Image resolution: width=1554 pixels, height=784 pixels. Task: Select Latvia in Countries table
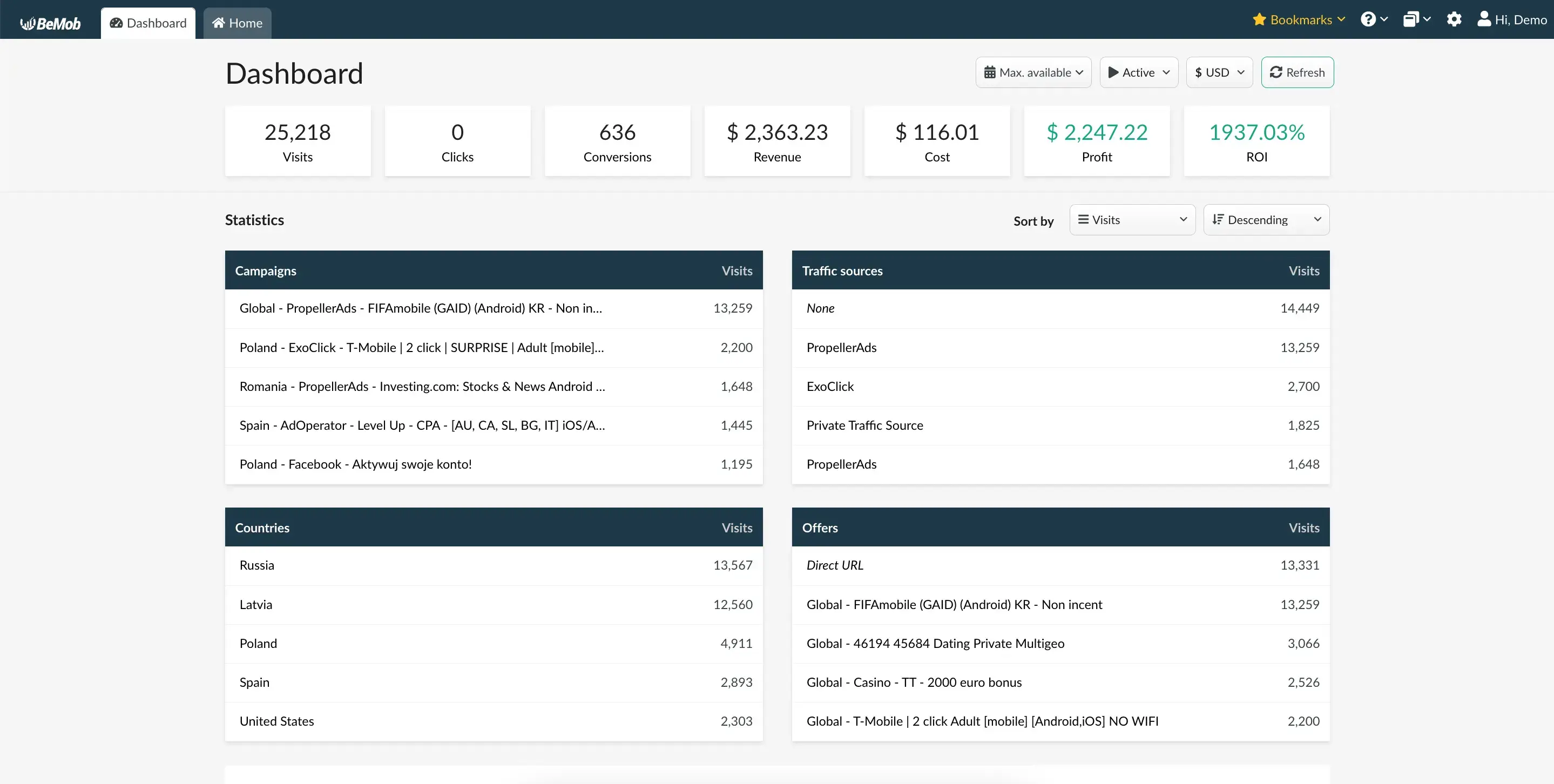[494, 605]
